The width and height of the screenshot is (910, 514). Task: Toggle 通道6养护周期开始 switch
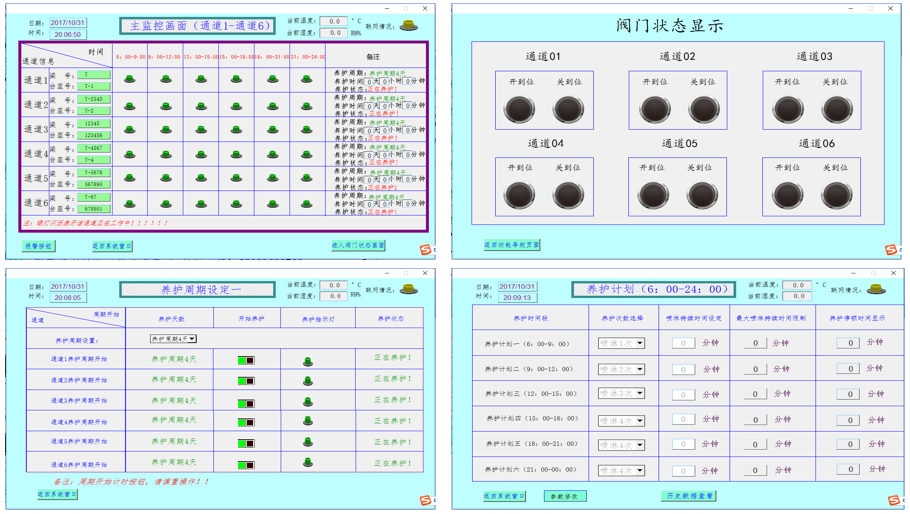(246, 464)
